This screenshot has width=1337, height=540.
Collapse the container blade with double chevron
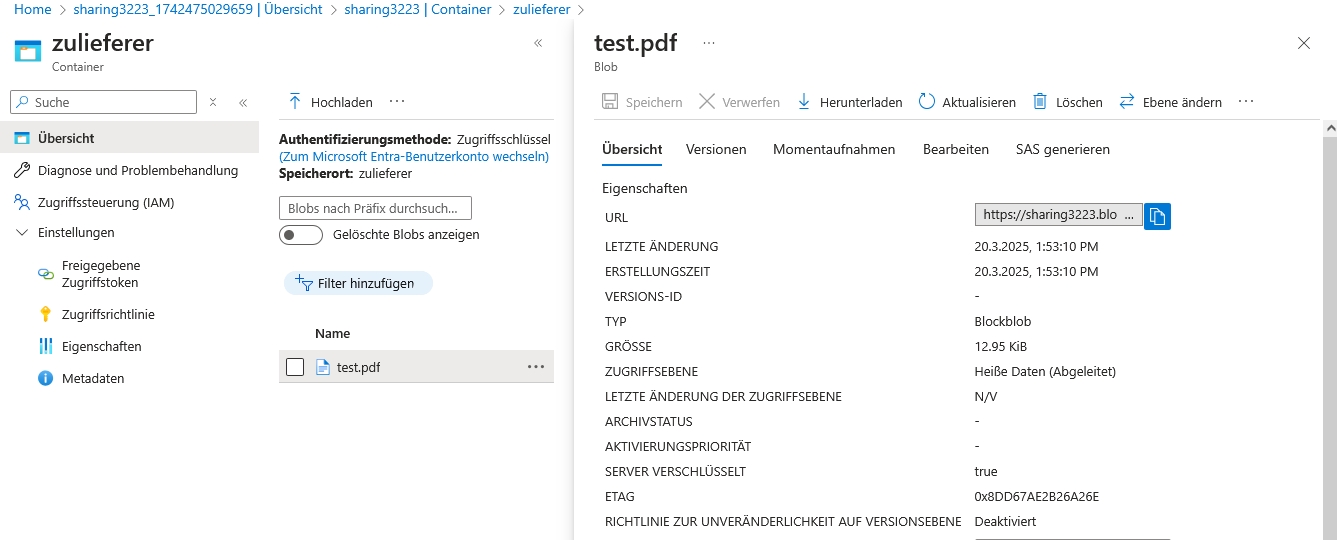pyautogui.click(x=538, y=43)
